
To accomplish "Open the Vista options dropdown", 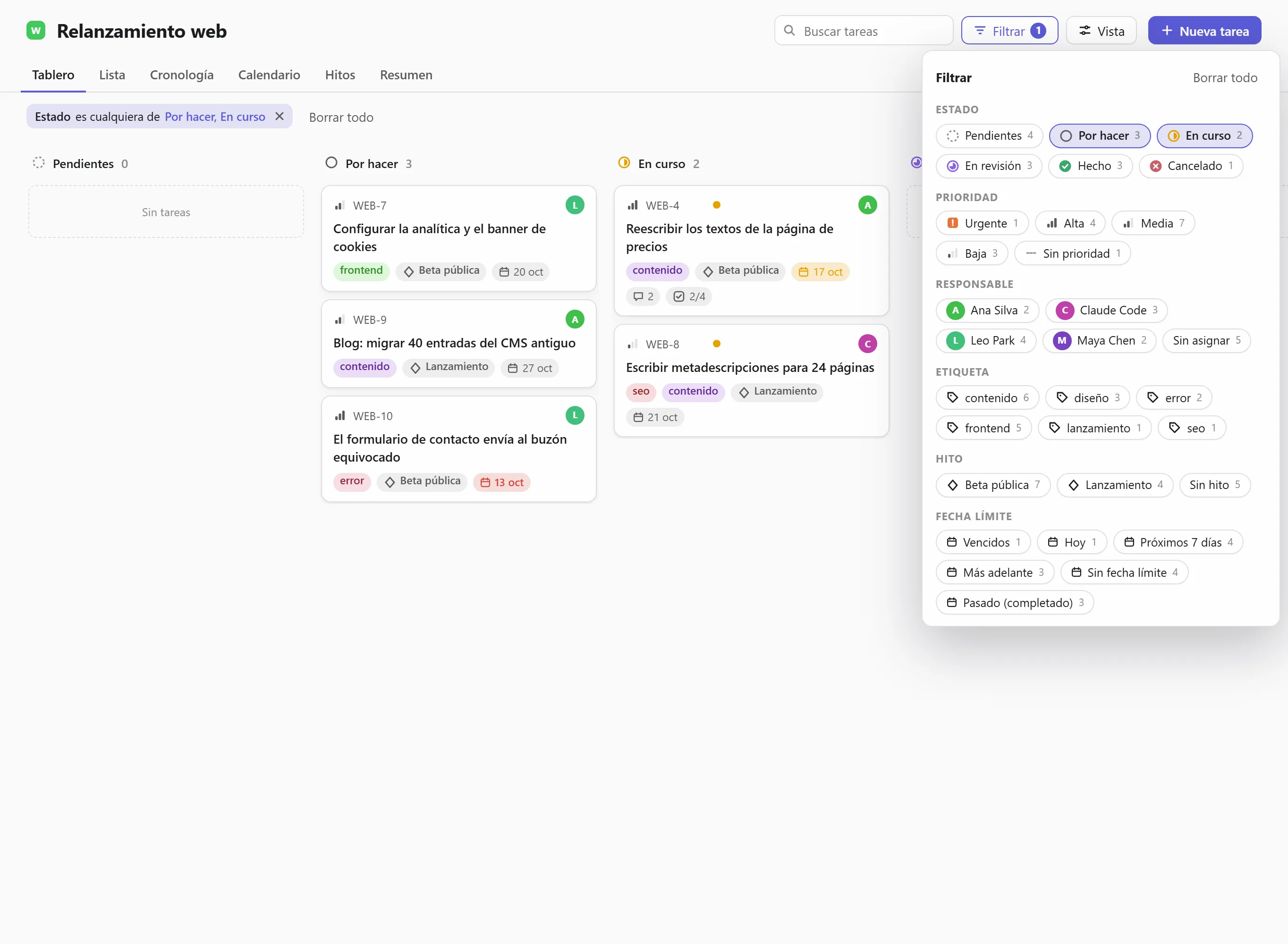I will [x=1101, y=31].
